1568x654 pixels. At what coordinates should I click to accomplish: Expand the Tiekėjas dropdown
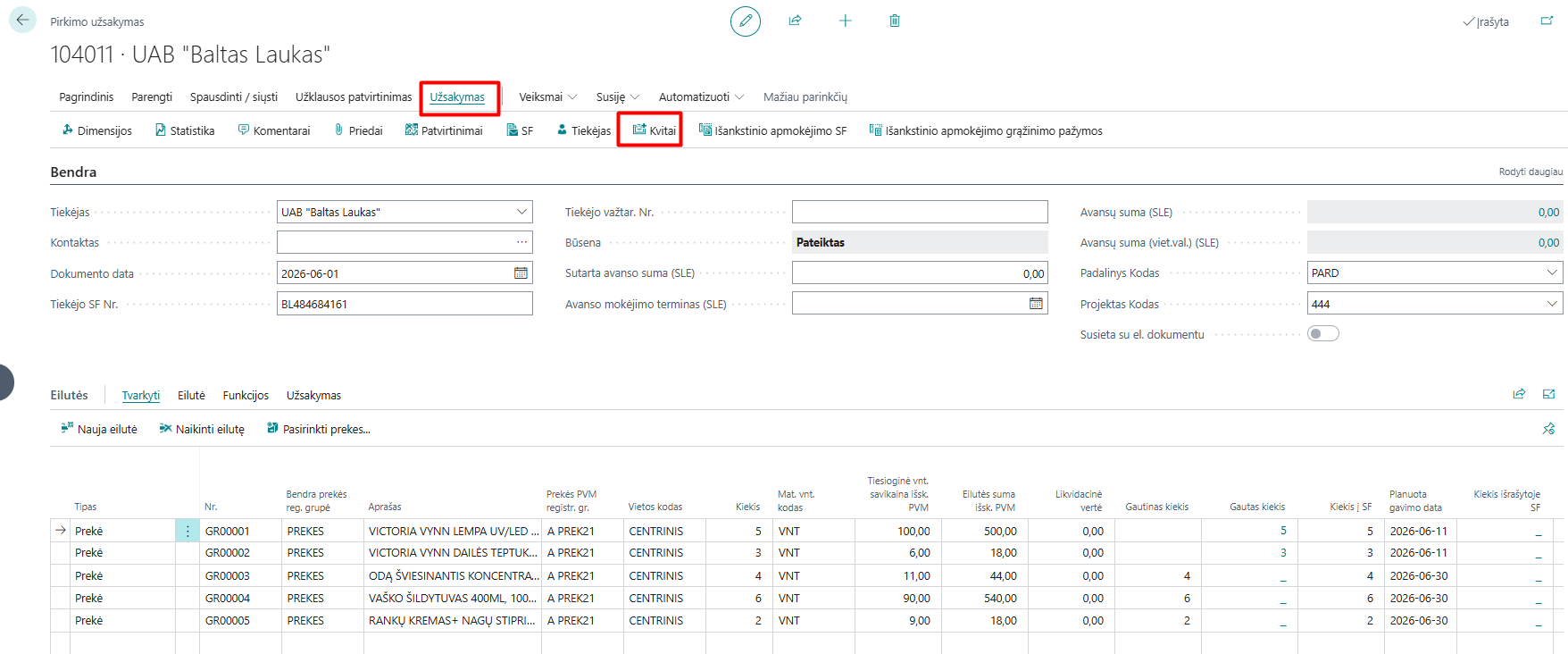521,212
